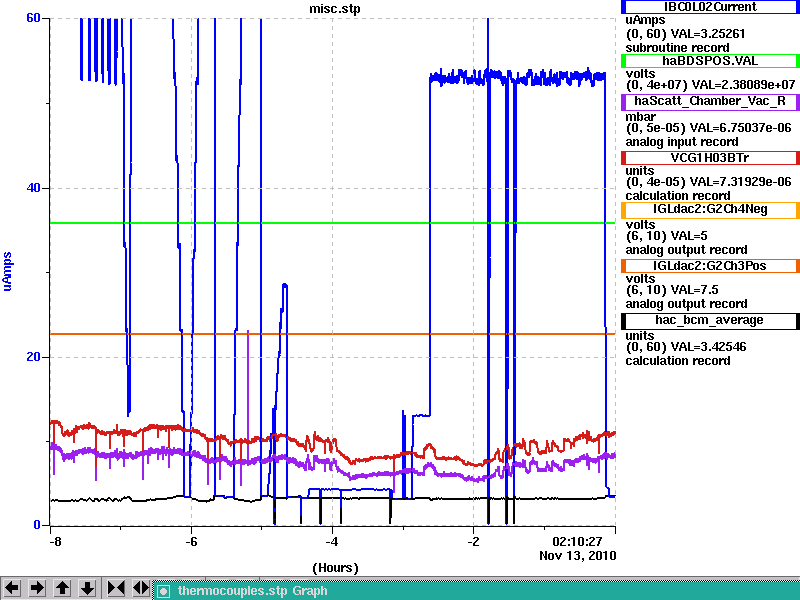Click the icon beside thermocouples.stp Graph title

(163, 591)
